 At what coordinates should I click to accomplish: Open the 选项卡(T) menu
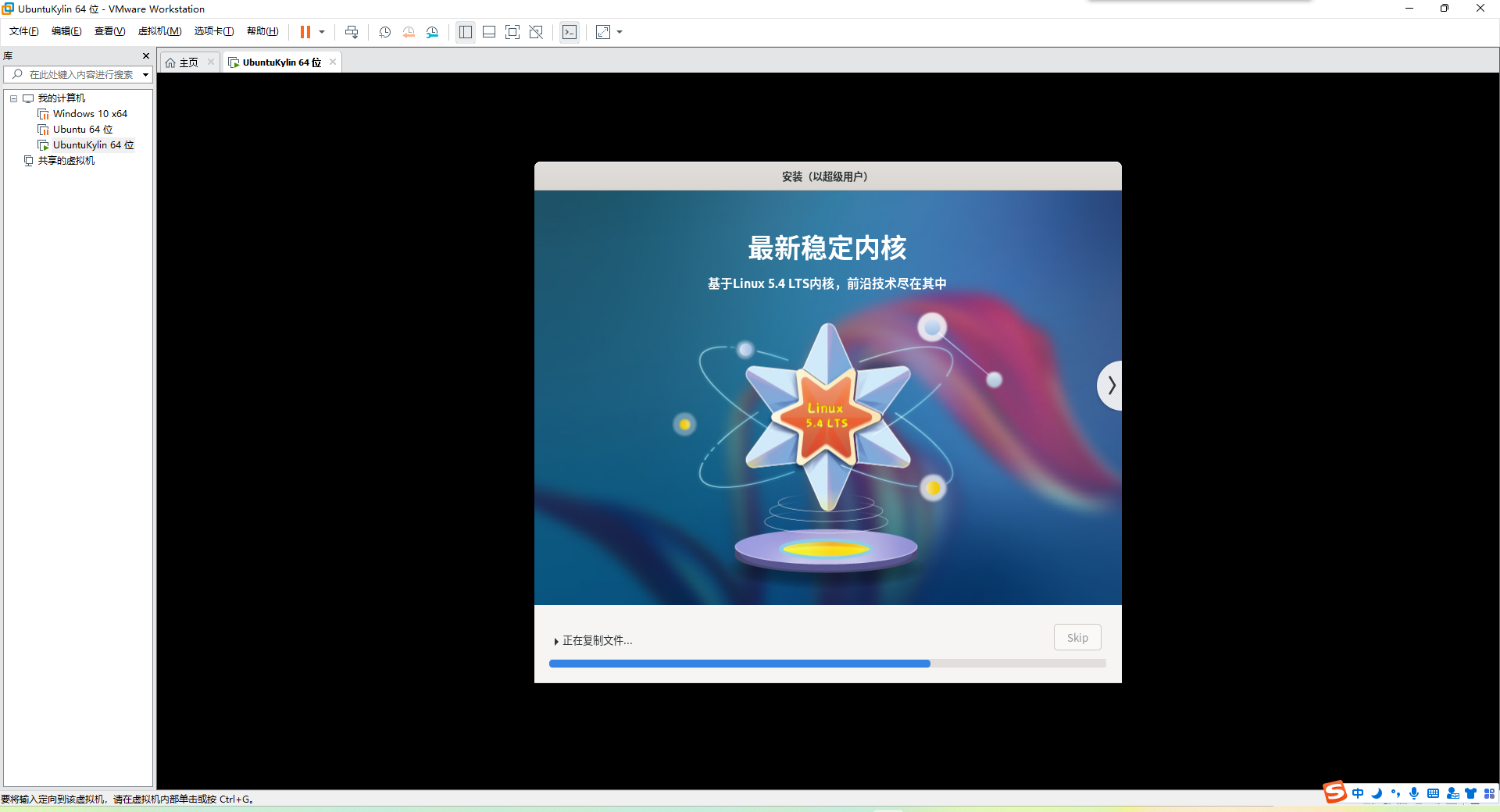pos(214,31)
